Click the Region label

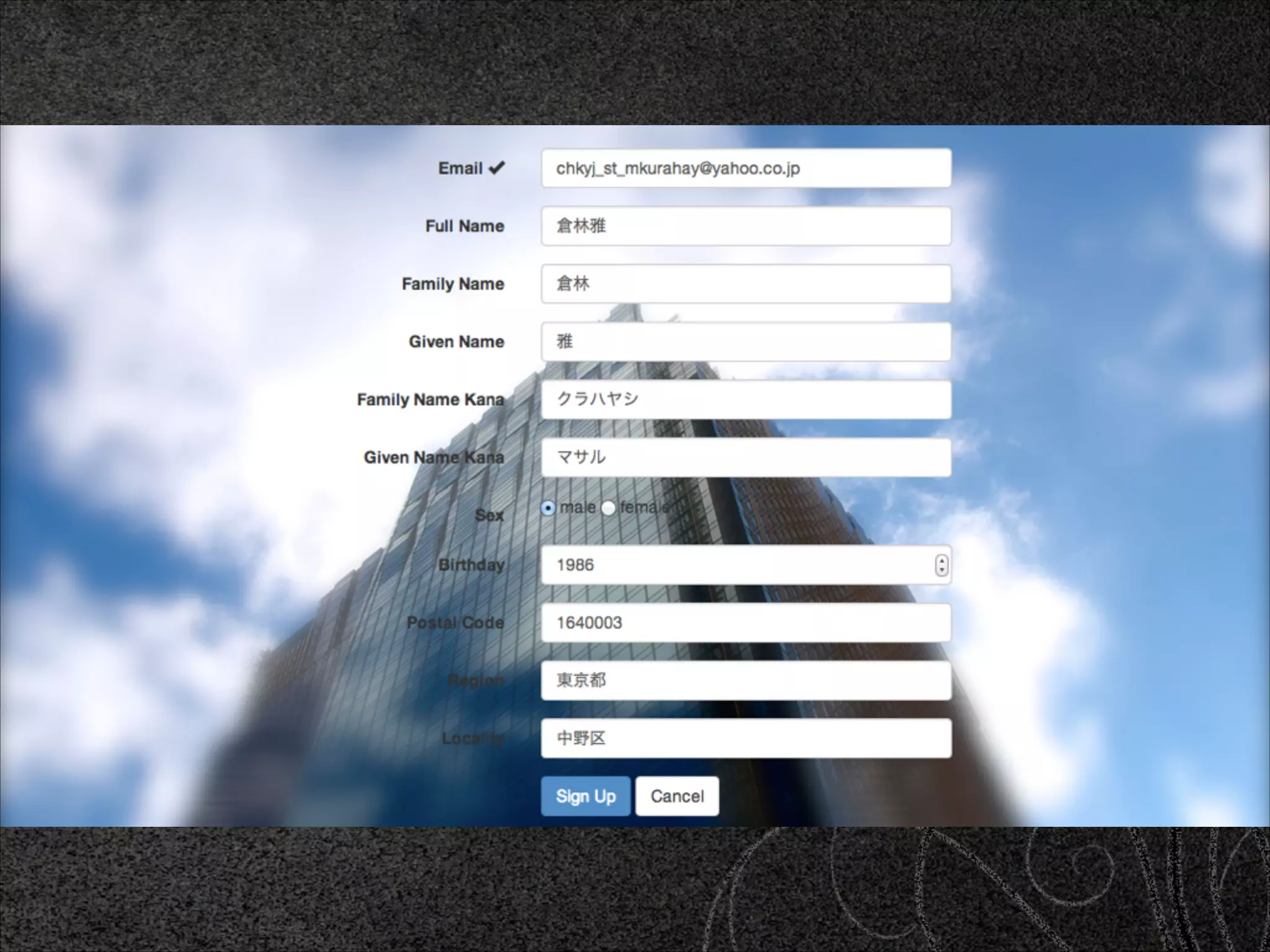coord(476,681)
